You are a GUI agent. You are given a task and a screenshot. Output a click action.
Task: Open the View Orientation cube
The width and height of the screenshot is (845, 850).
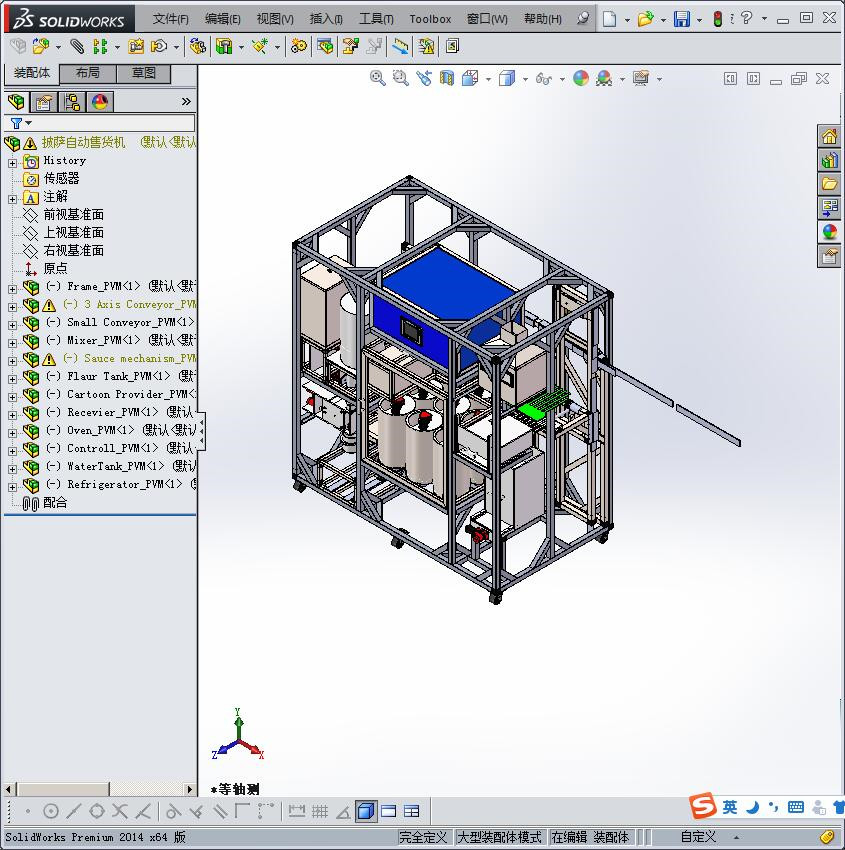(x=470, y=79)
